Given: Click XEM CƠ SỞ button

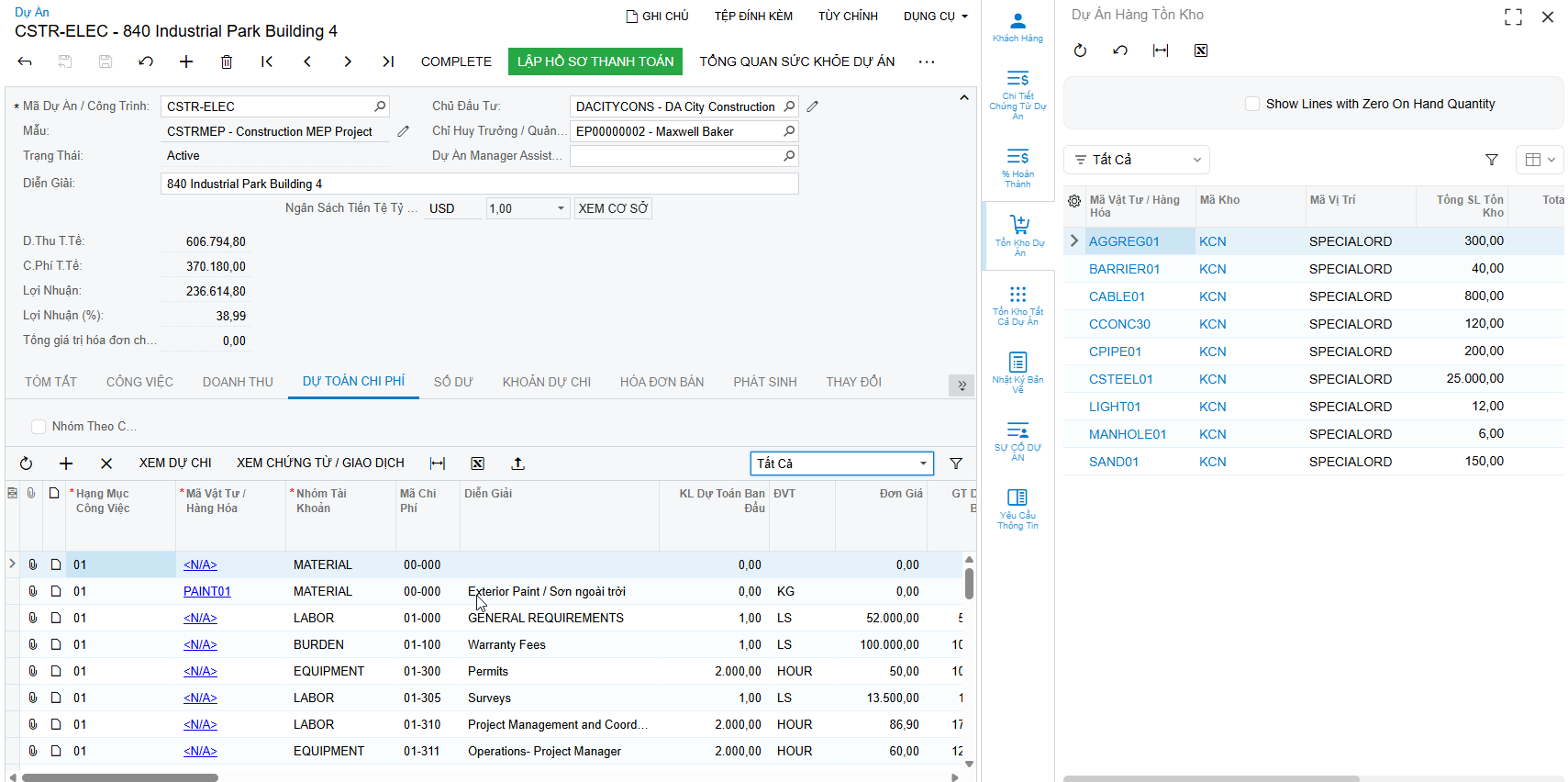Looking at the screenshot, I should 613,208.
